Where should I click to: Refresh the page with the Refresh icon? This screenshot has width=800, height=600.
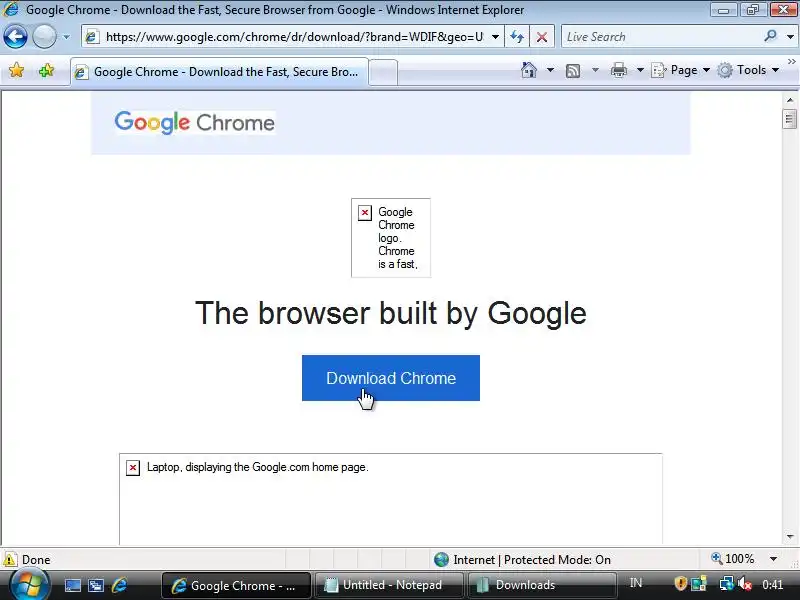[x=517, y=37]
